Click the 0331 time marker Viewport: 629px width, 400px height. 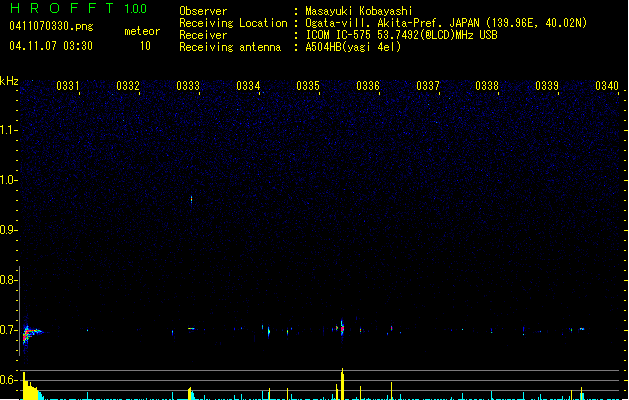point(67,86)
